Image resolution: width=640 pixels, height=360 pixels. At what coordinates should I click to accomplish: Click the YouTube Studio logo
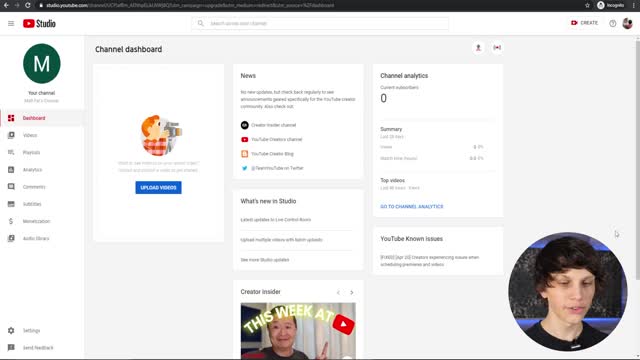[x=39, y=24]
